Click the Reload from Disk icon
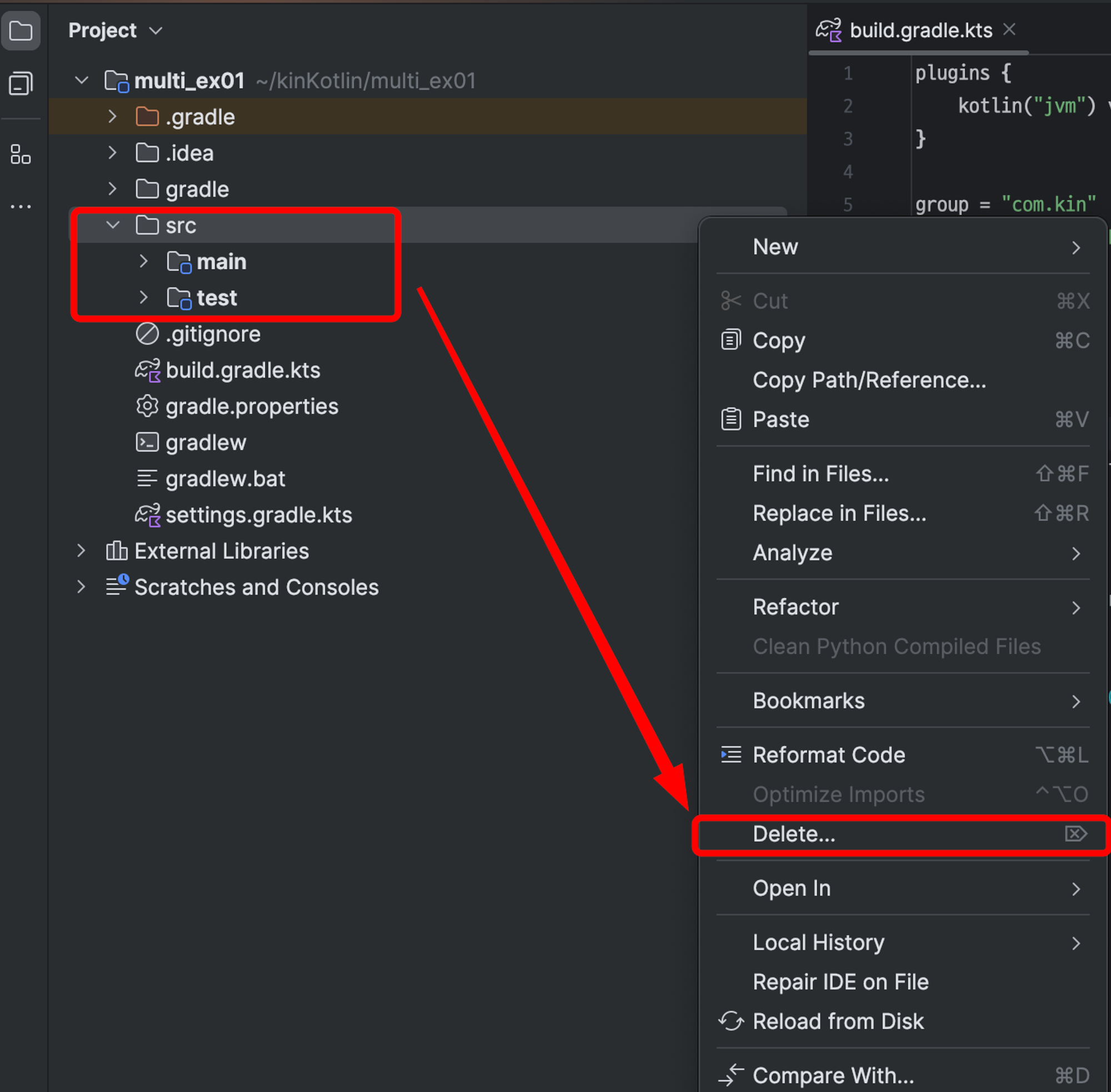The image size is (1111, 1092). [730, 1021]
